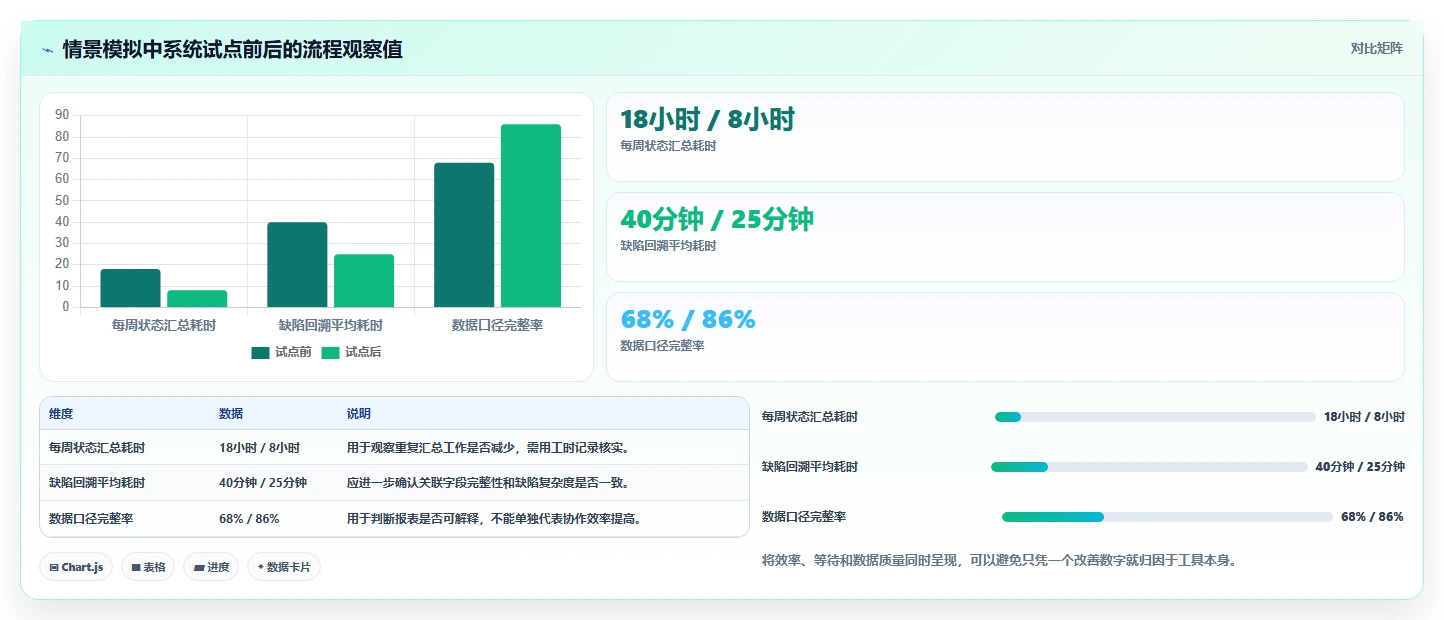Click the 缺陷回溯平均耗时 progress bar
1444x620 pixels.
pos(1149,467)
